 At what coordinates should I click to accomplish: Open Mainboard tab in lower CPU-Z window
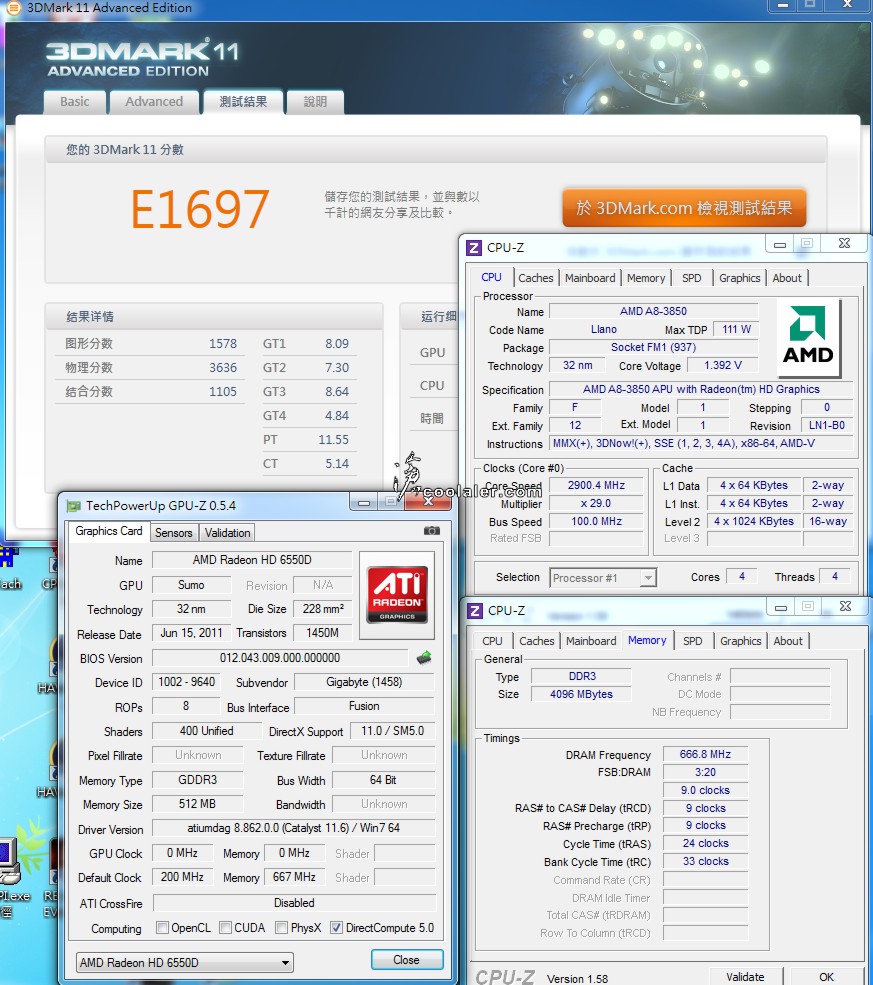591,641
